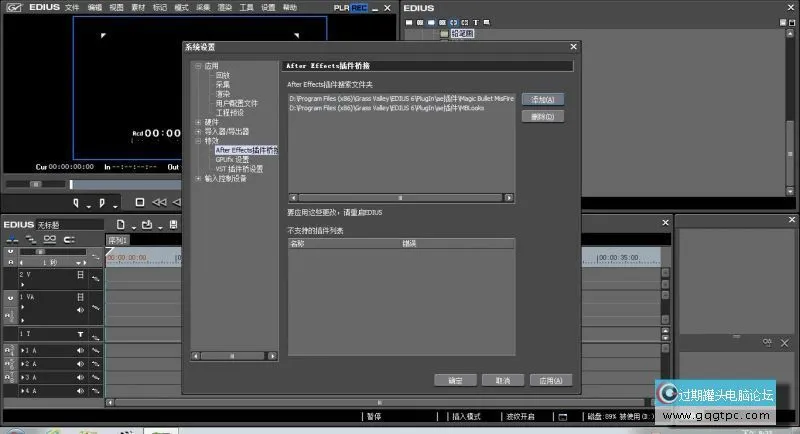Image resolution: width=800 pixels, height=434 pixels.
Task: Open the 设置 menu
Action: pyautogui.click(x=268, y=8)
